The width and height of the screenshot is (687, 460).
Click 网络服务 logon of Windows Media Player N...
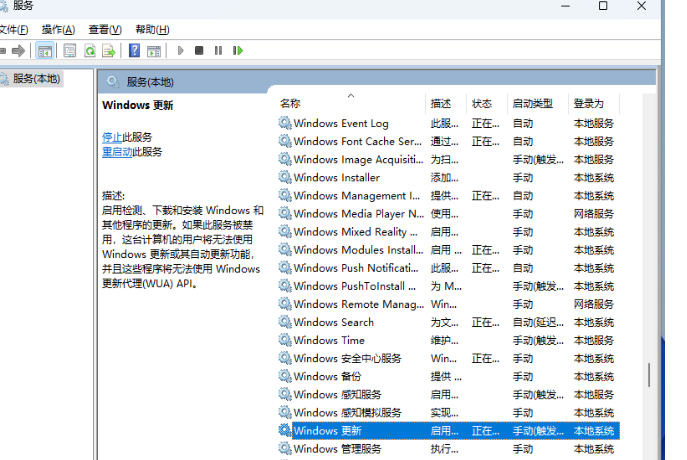pos(594,214)
